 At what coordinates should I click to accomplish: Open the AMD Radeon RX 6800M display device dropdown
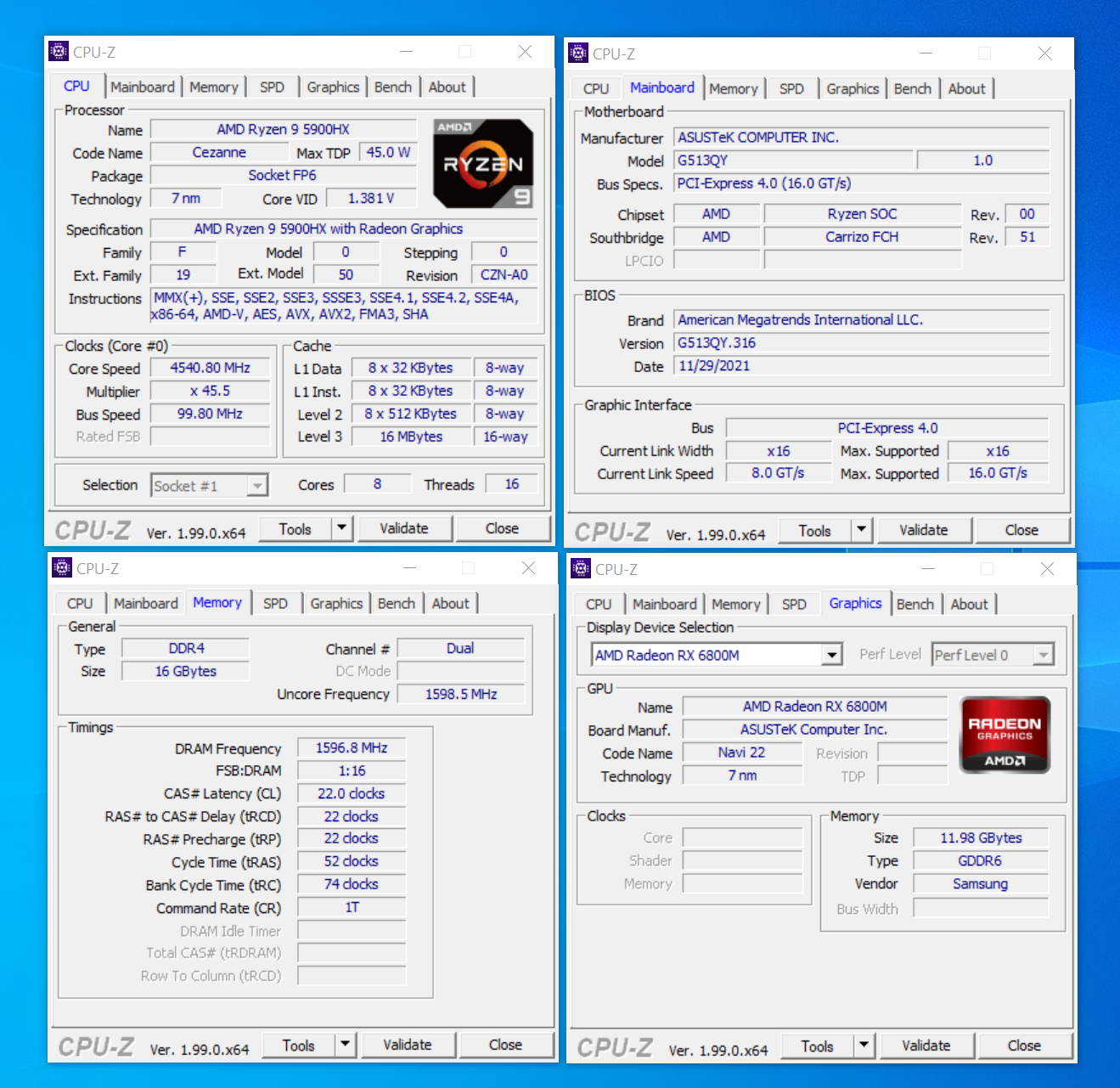(x=832, y=655)
